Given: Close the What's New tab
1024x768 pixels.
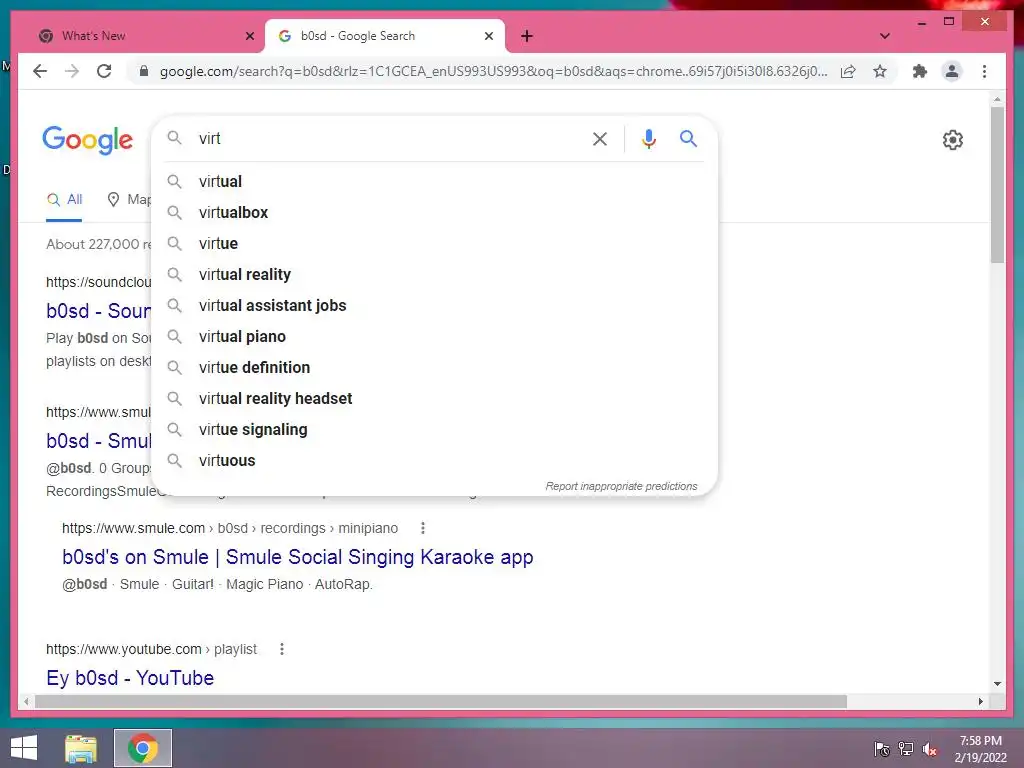Looking at the screenshot, I should [x=249, y=36].
